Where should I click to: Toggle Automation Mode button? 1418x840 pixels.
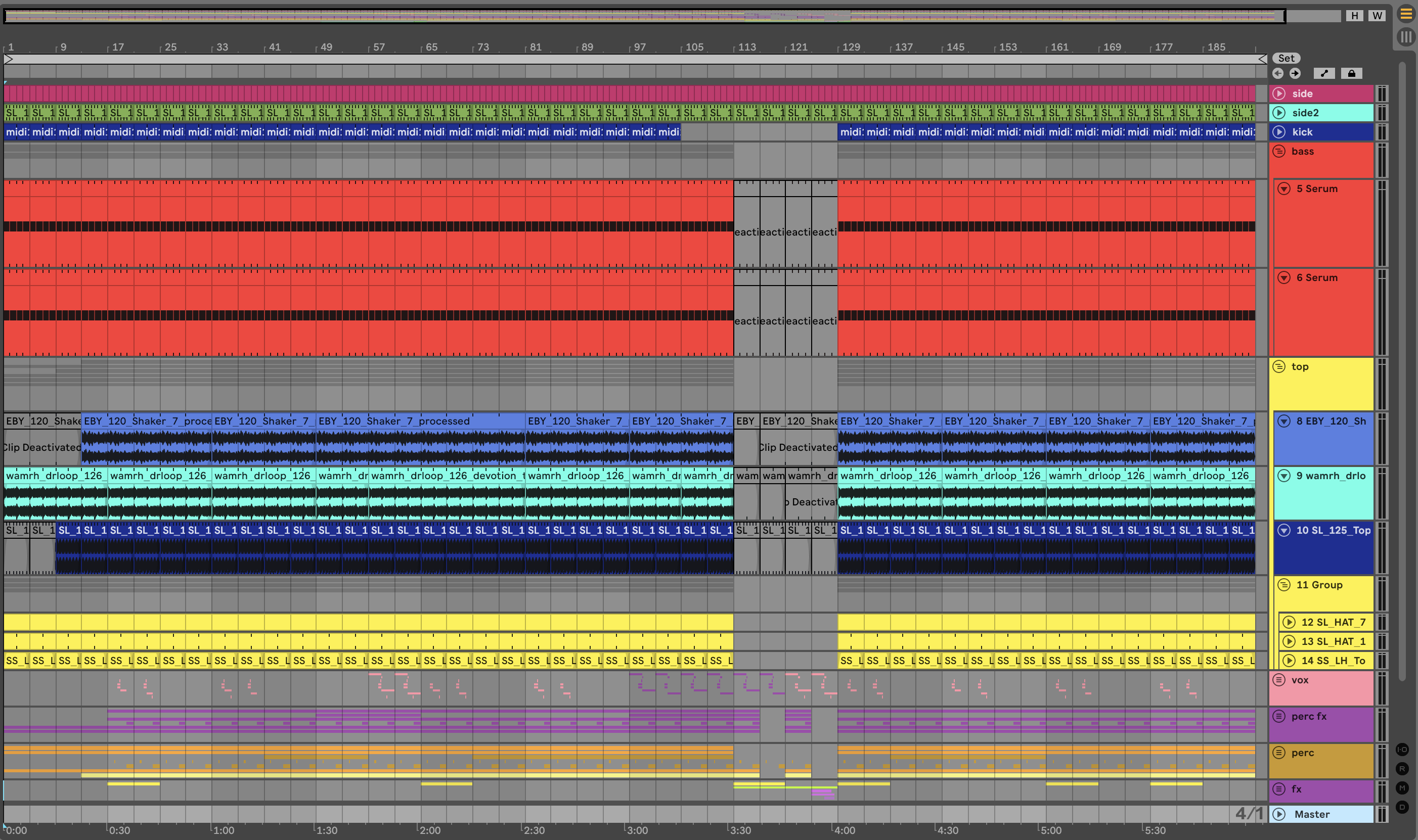point(1324,73)
